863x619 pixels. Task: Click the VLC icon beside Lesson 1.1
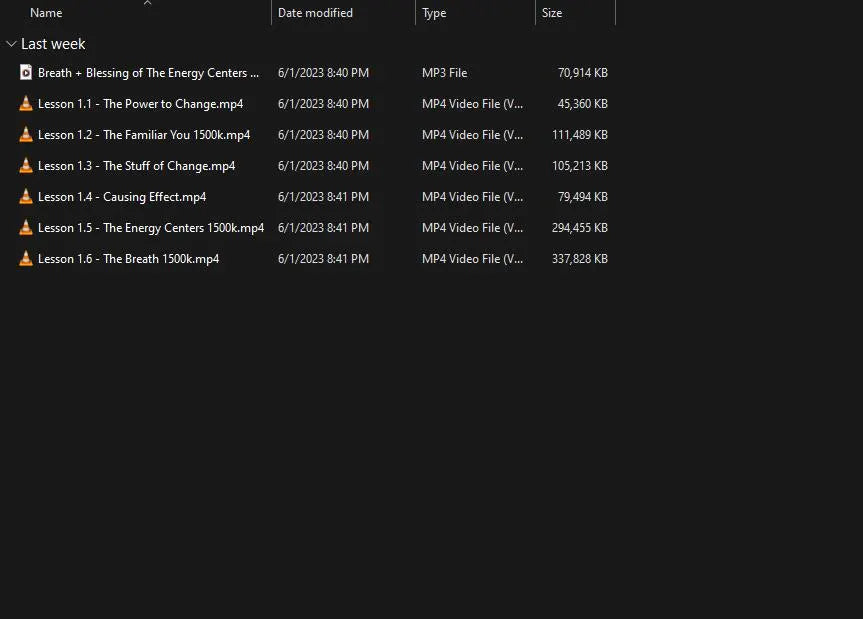[x=26, y=103]
